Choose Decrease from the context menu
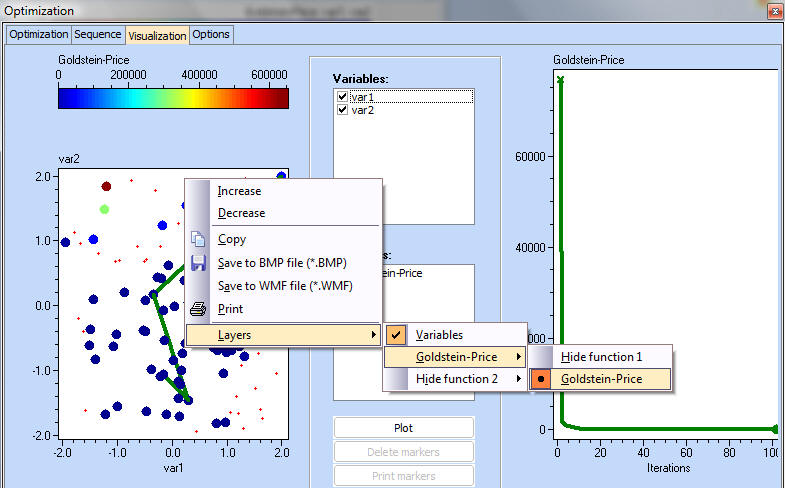 tap(241, 213)
